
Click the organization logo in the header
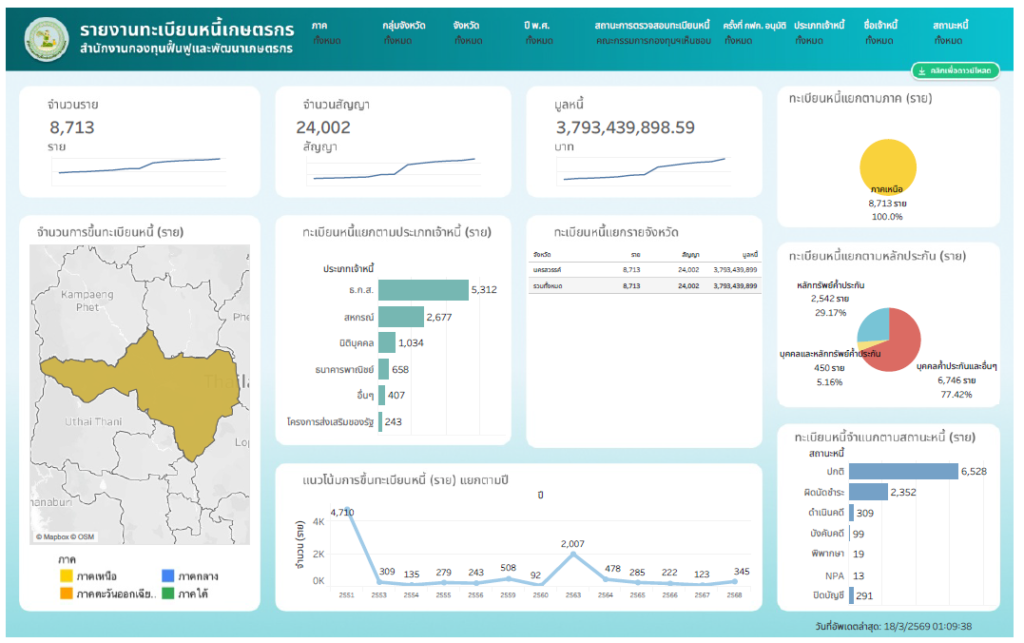[x=42, y=36]
